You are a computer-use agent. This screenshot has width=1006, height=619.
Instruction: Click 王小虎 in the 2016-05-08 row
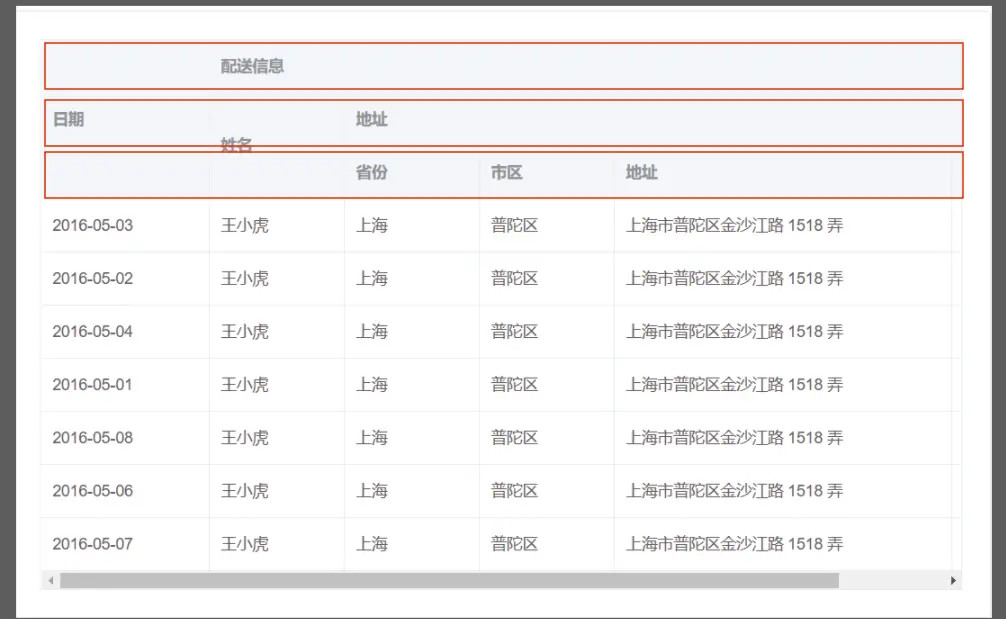tap(244, 438)
